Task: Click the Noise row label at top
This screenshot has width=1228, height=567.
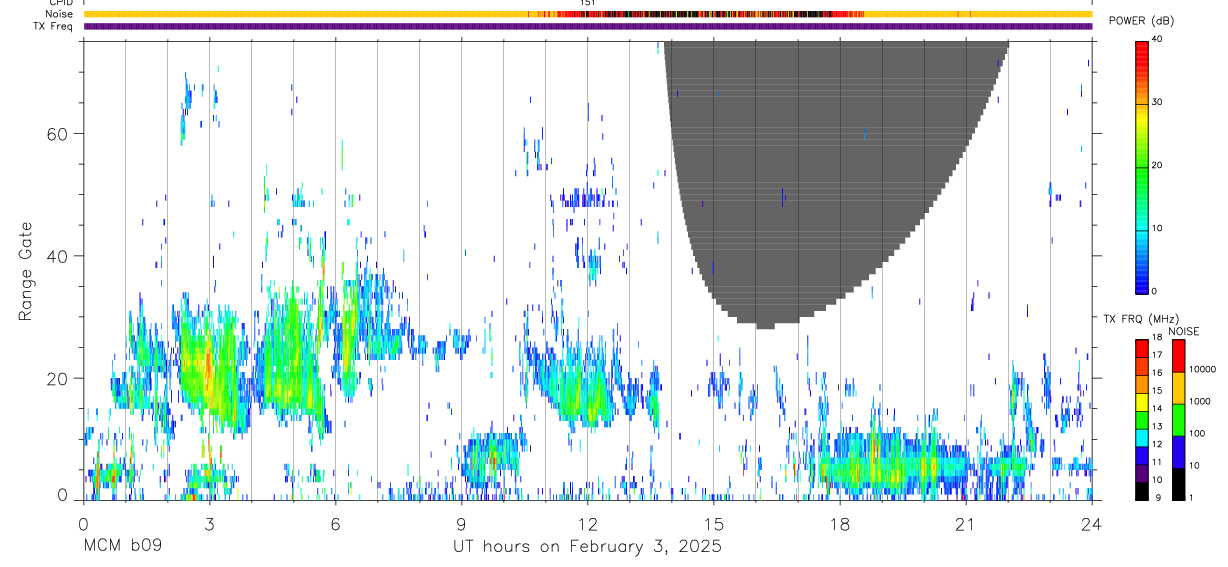Action: [59, 14]
